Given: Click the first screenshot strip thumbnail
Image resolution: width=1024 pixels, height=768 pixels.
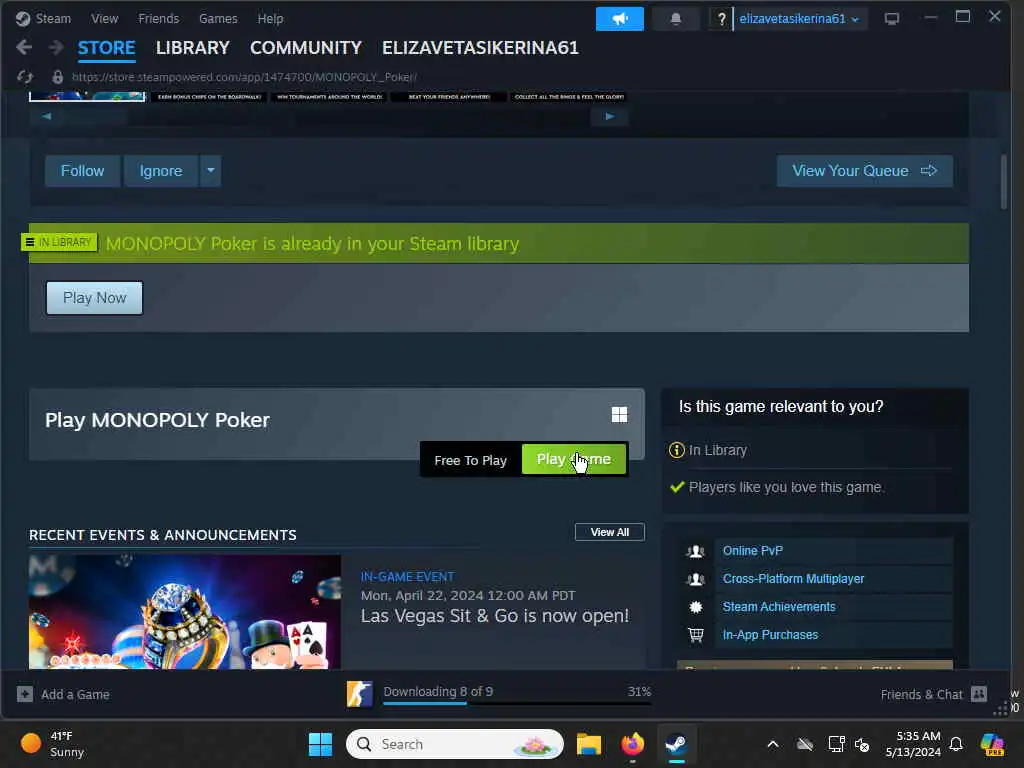Looking at the screenshot, I should coord(87,97).
